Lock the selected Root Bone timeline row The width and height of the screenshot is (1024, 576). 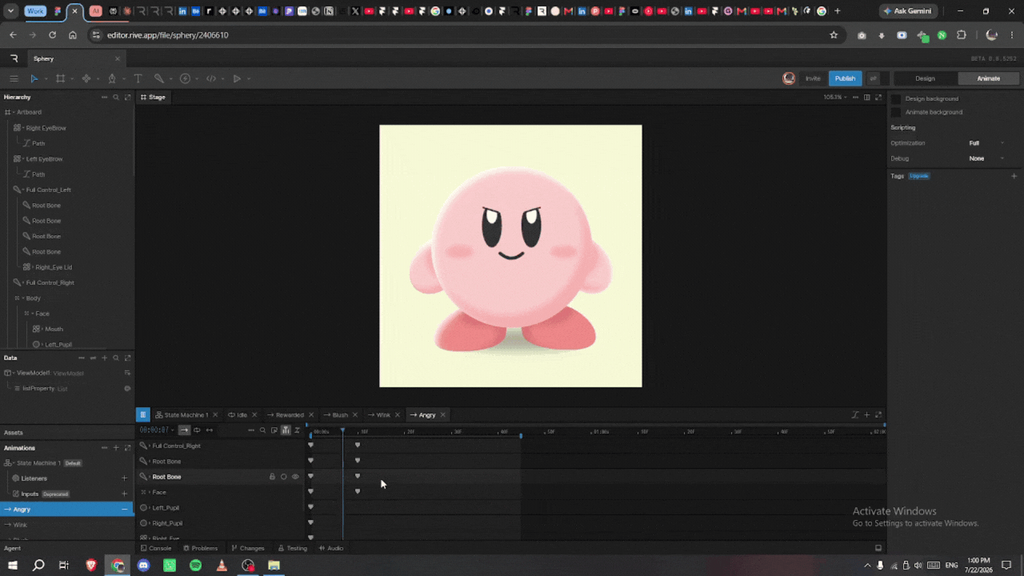[x=272, y=477]
